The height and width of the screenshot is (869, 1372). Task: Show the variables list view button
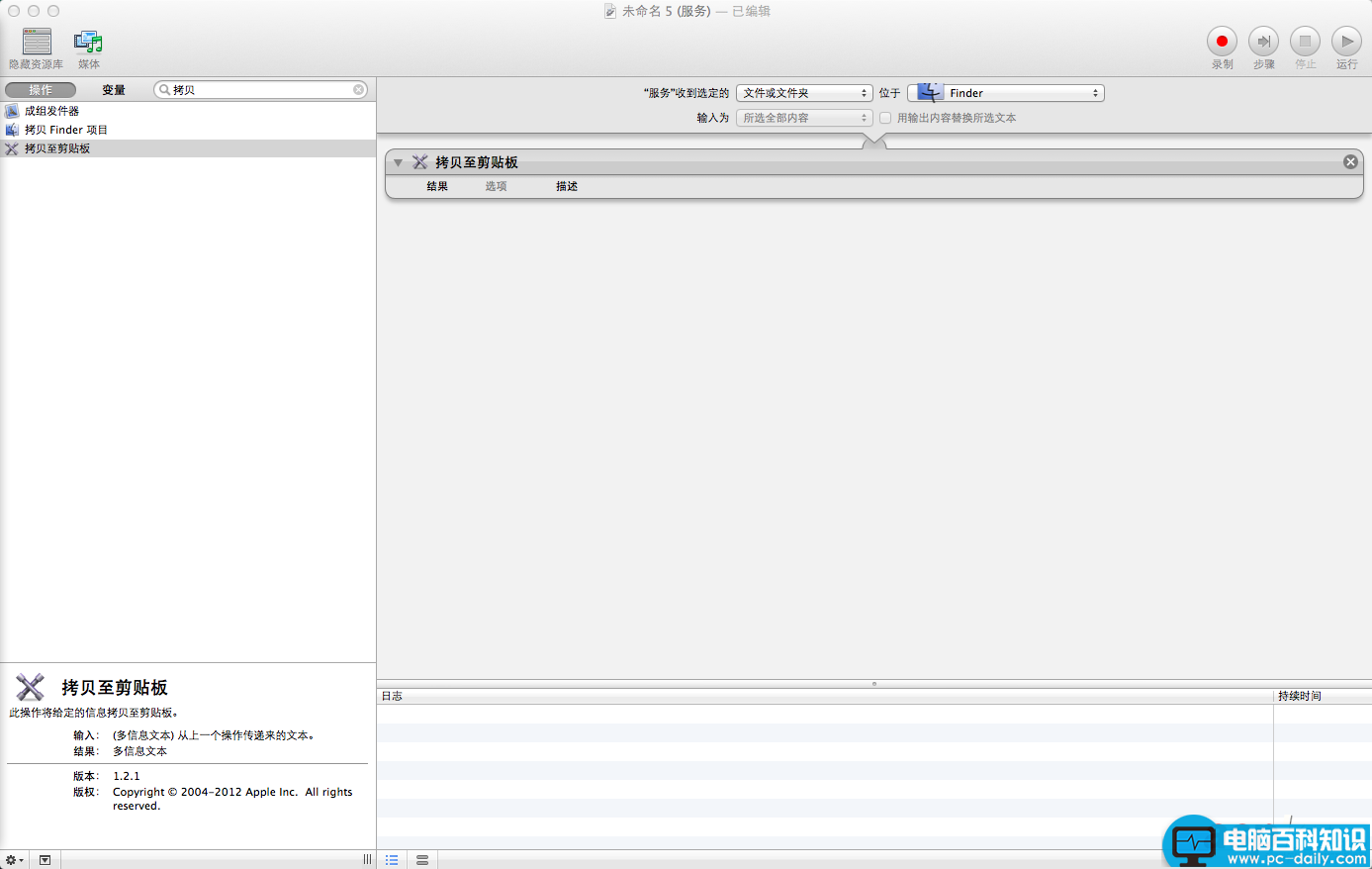(422, 860)
